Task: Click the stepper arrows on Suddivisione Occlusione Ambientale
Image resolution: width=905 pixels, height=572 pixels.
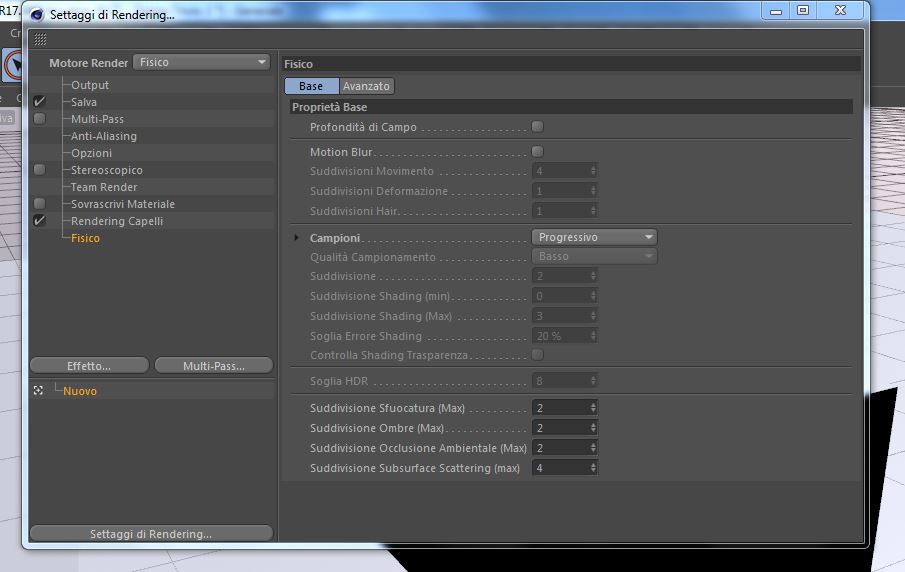Action: pos(593,448)
